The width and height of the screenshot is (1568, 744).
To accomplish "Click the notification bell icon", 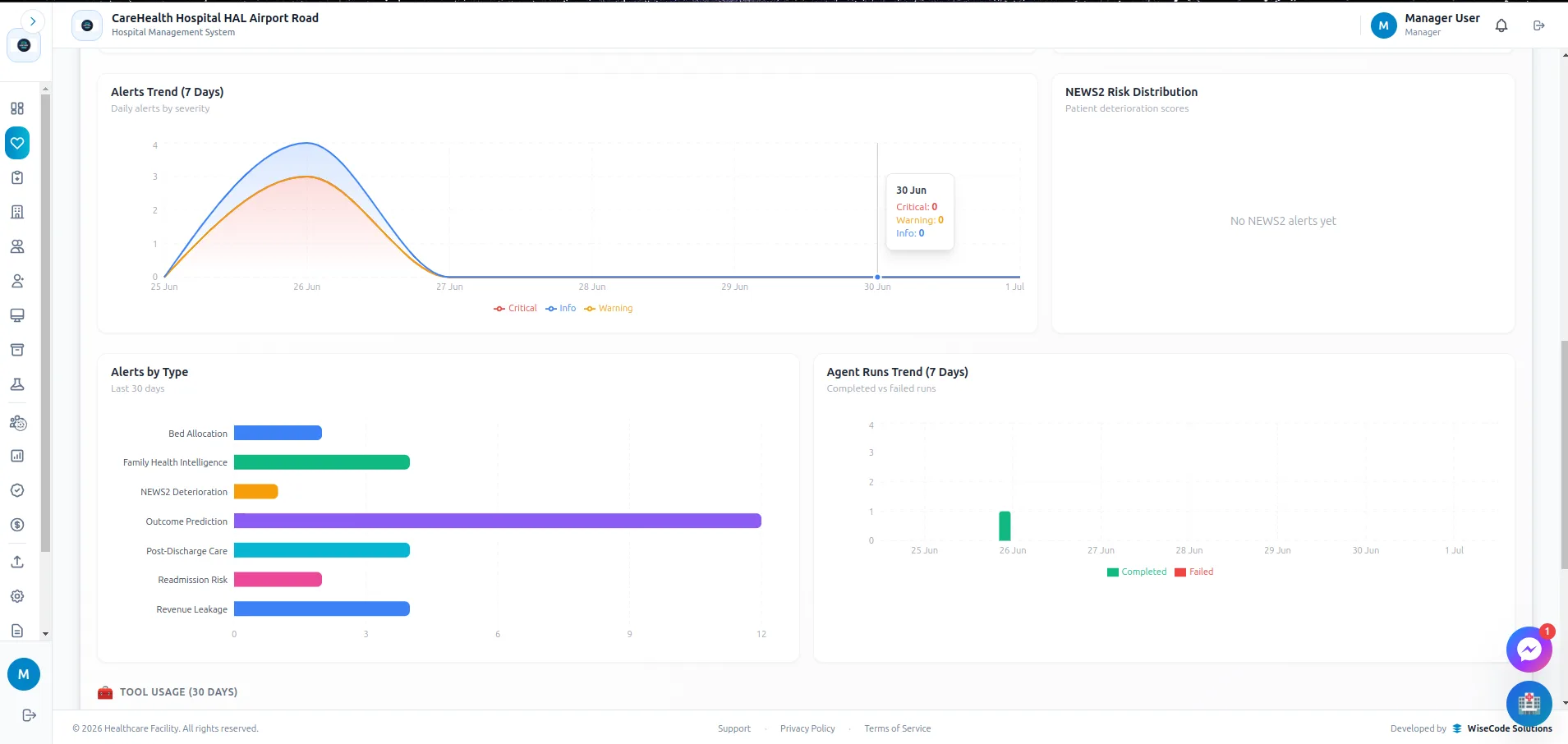I will click(x=1501, y=25).
